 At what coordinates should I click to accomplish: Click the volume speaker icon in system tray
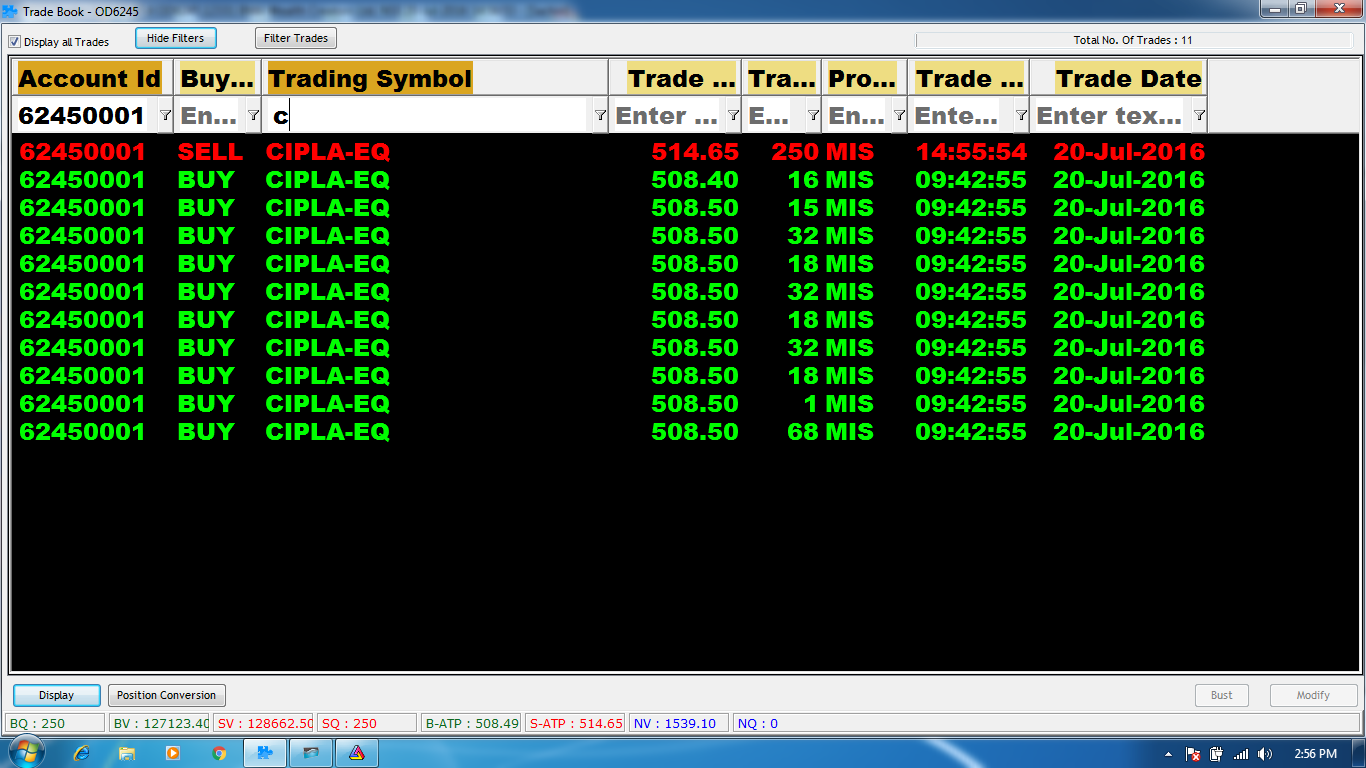tap(1265, 754)
